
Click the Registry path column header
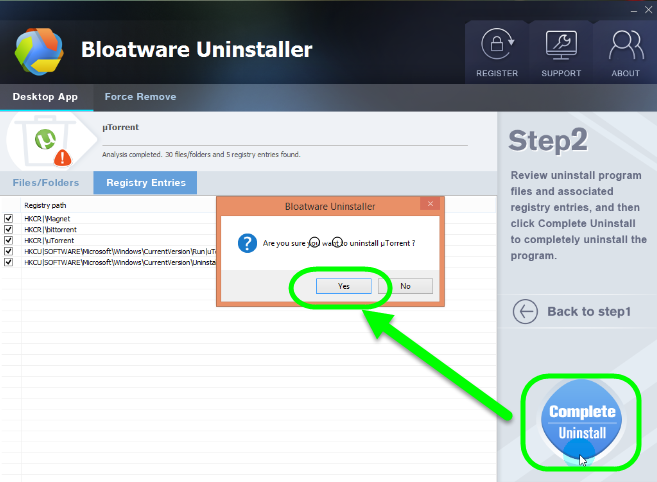(45, 205)
